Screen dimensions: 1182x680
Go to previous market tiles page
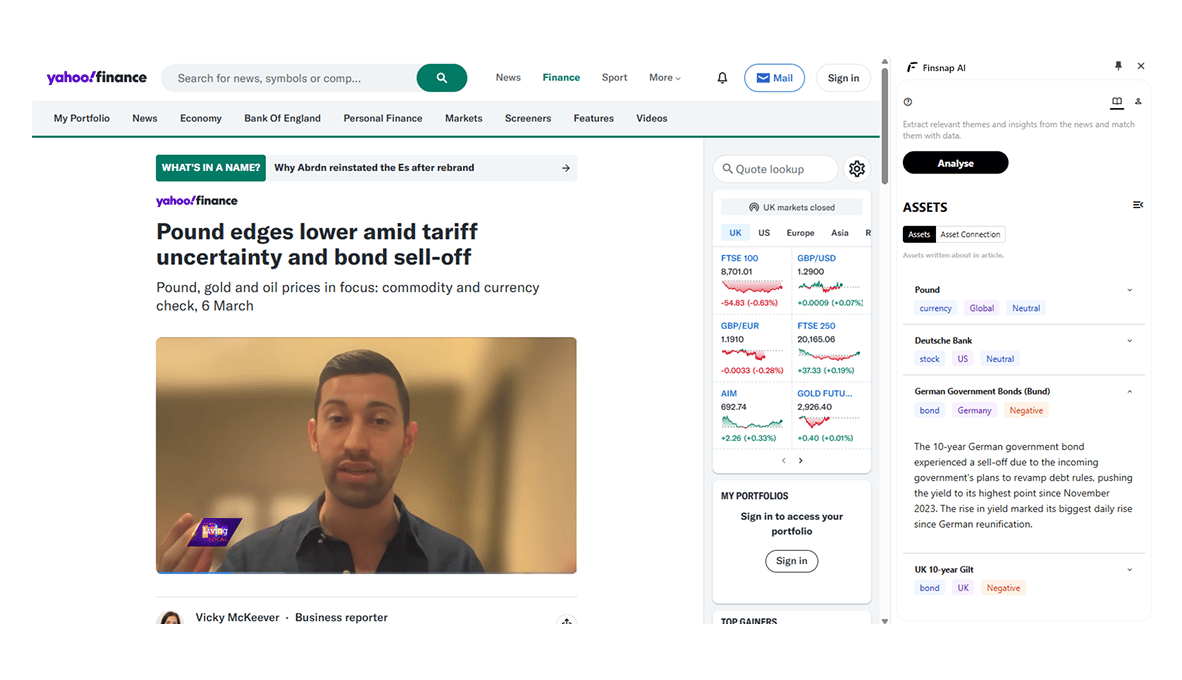[x=783, y=461]
